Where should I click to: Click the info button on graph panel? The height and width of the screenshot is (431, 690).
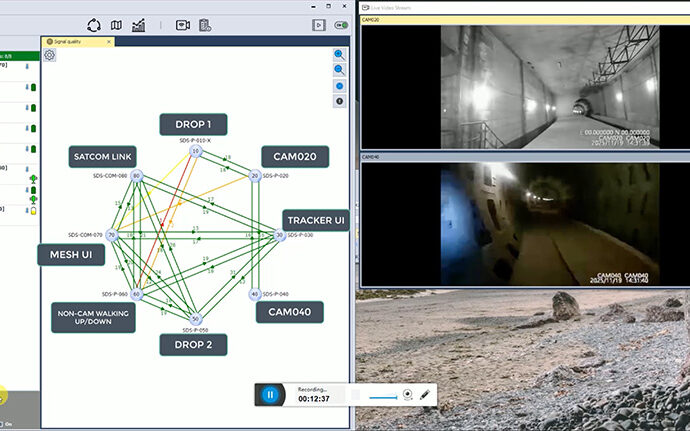click(x=340, y=101)
